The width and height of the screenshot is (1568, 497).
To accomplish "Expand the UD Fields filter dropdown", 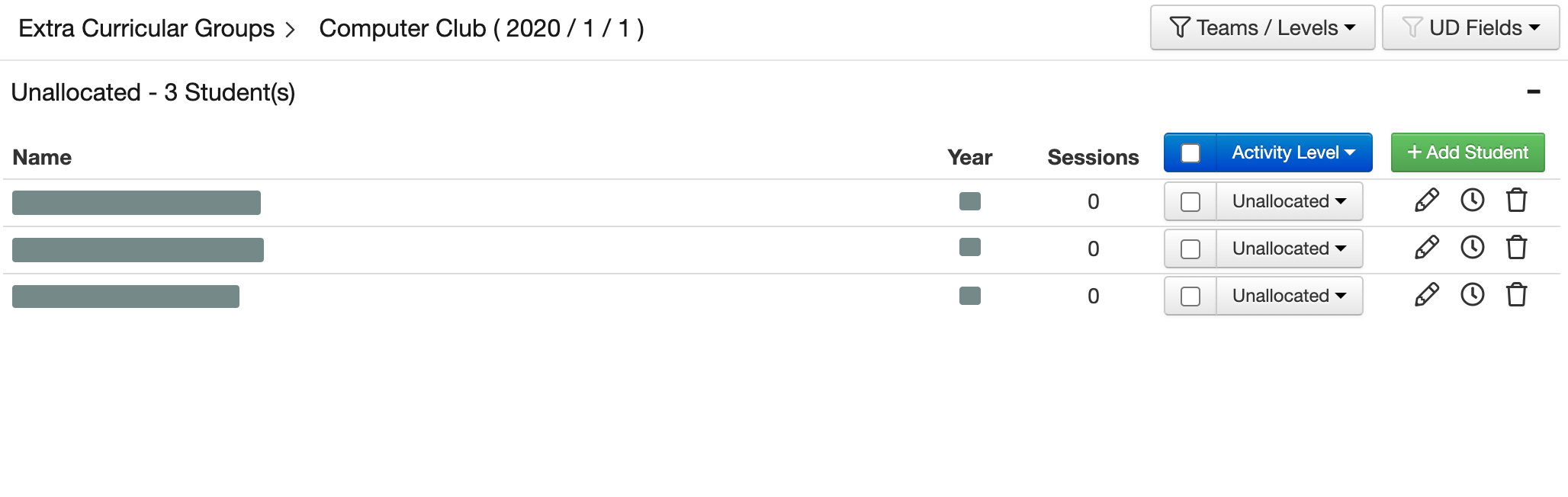I will tap(1470, 28).
